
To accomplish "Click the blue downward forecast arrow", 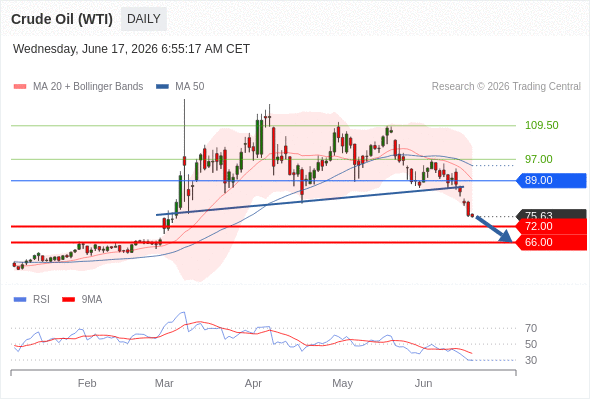I will tap(494, 229).
